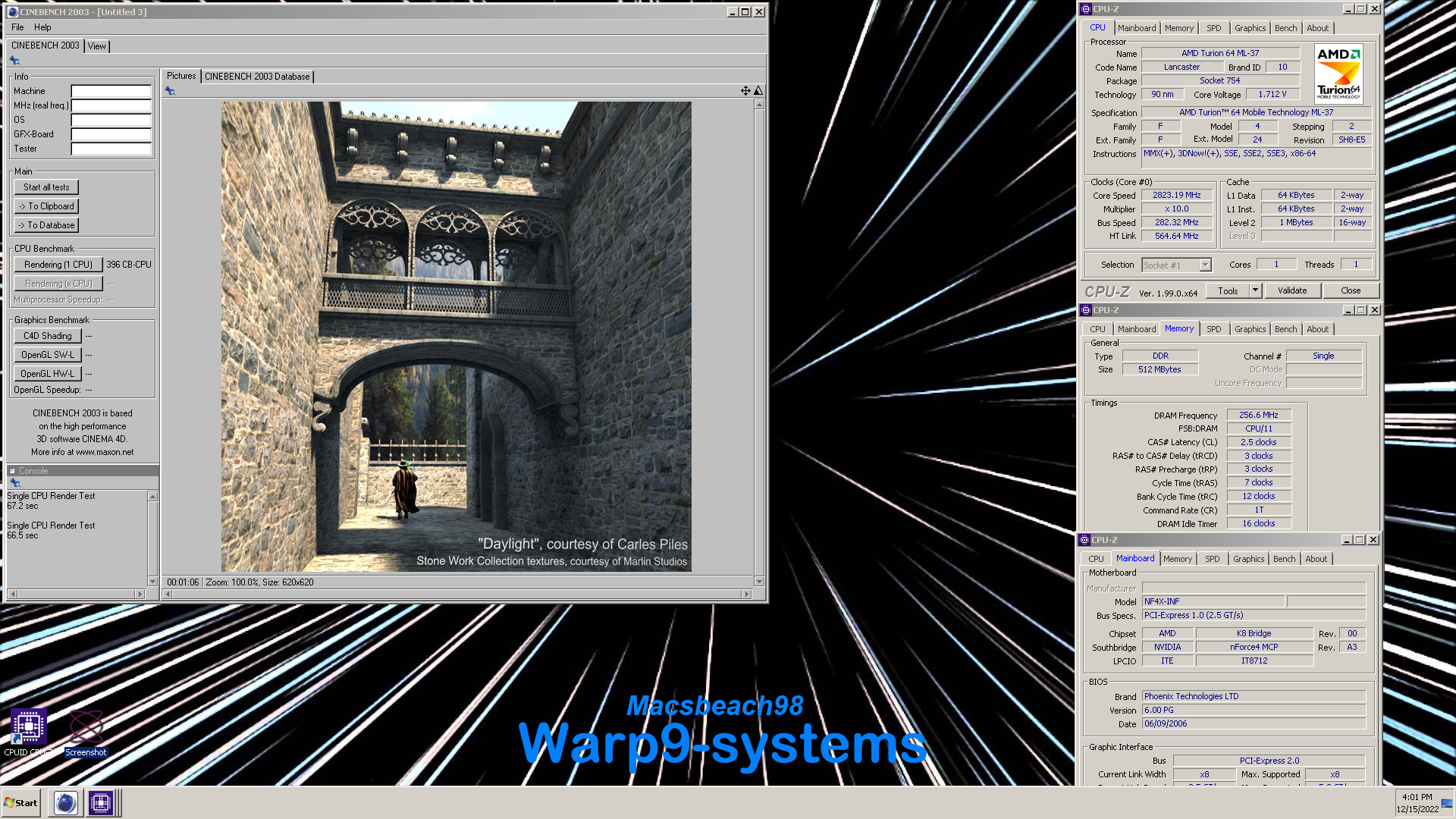Click the move/pan icon in picture viewer

click(745, 91)
